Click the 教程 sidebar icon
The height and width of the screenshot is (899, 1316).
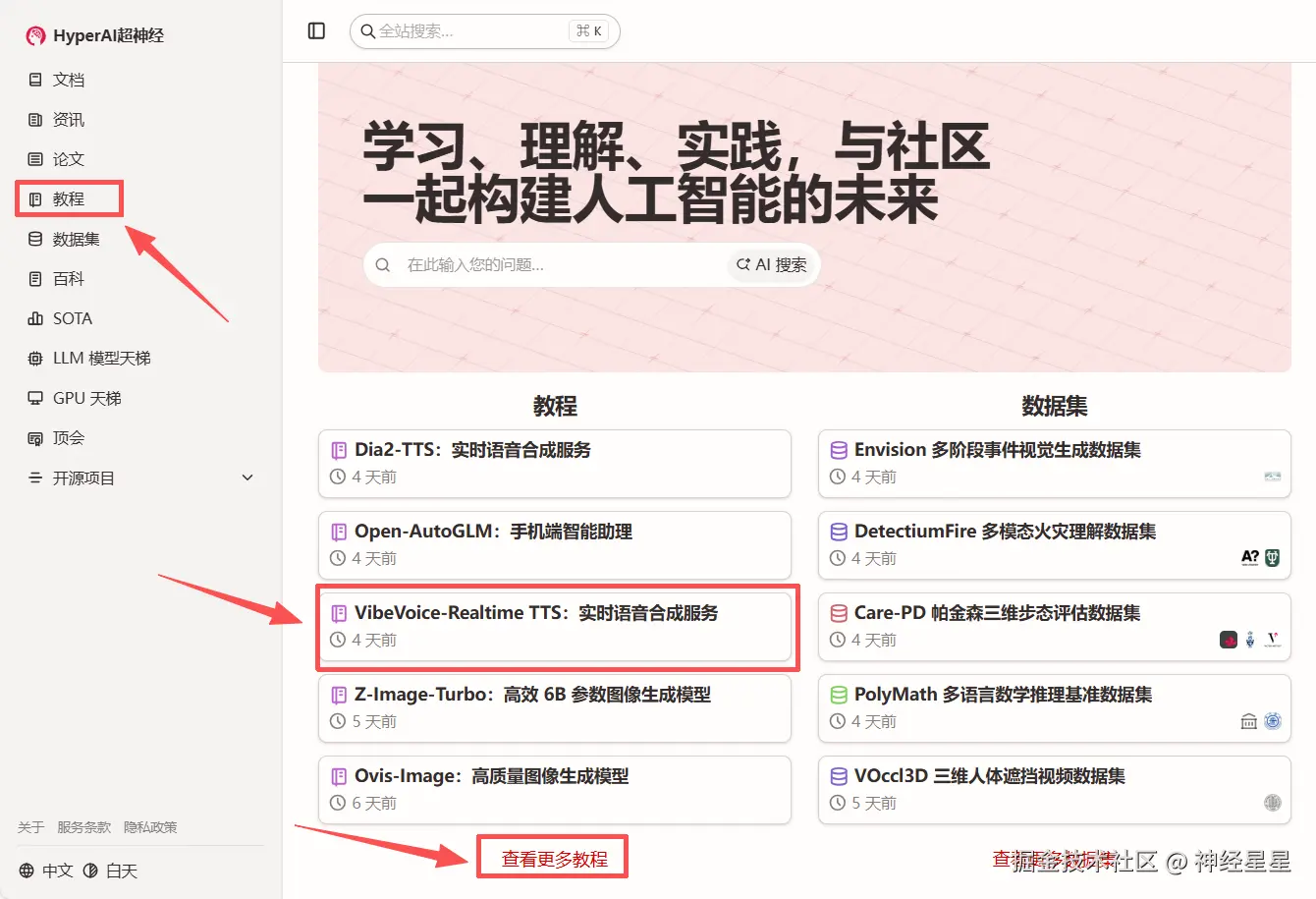35,199
